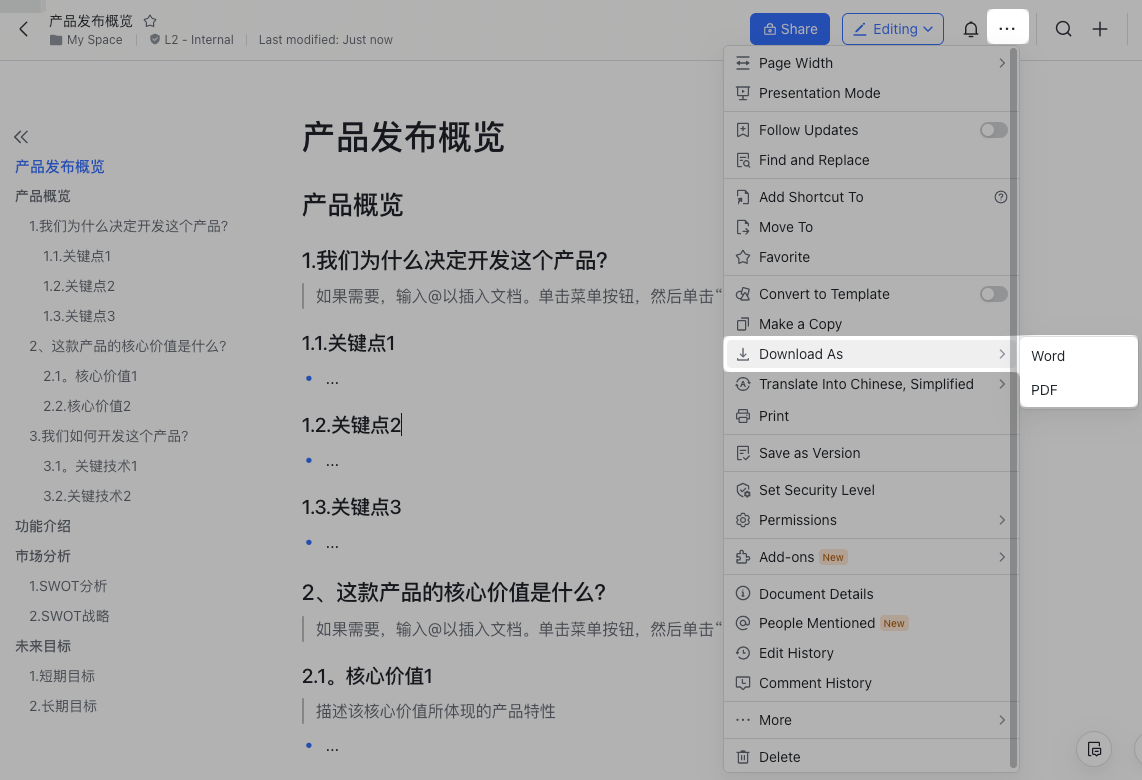
Task: Expand the Translate Into Chinese submenu
Action: [868, 384]
